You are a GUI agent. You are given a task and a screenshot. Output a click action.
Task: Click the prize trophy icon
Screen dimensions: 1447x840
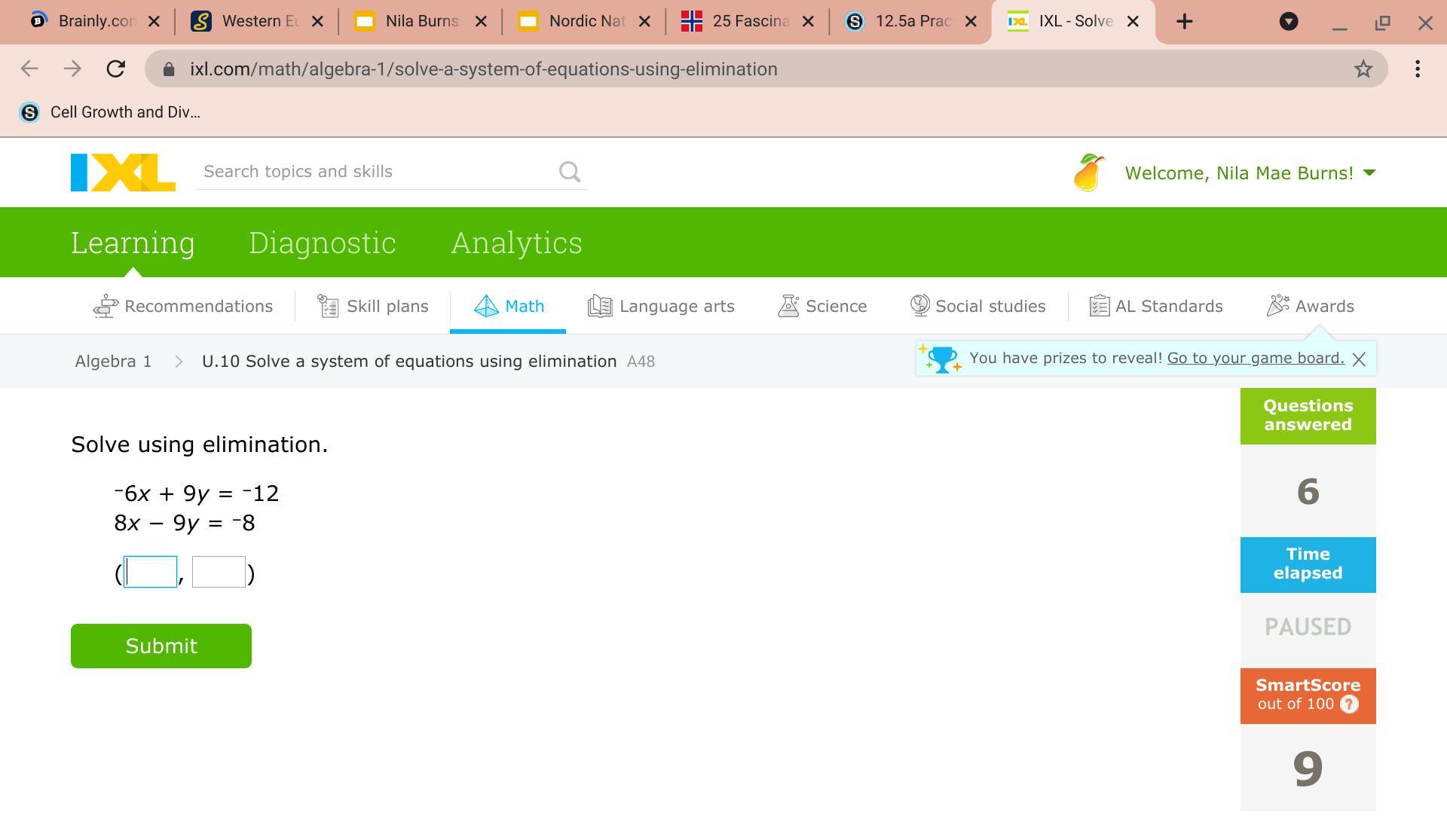pyautogui.click(x=941, y=359)
